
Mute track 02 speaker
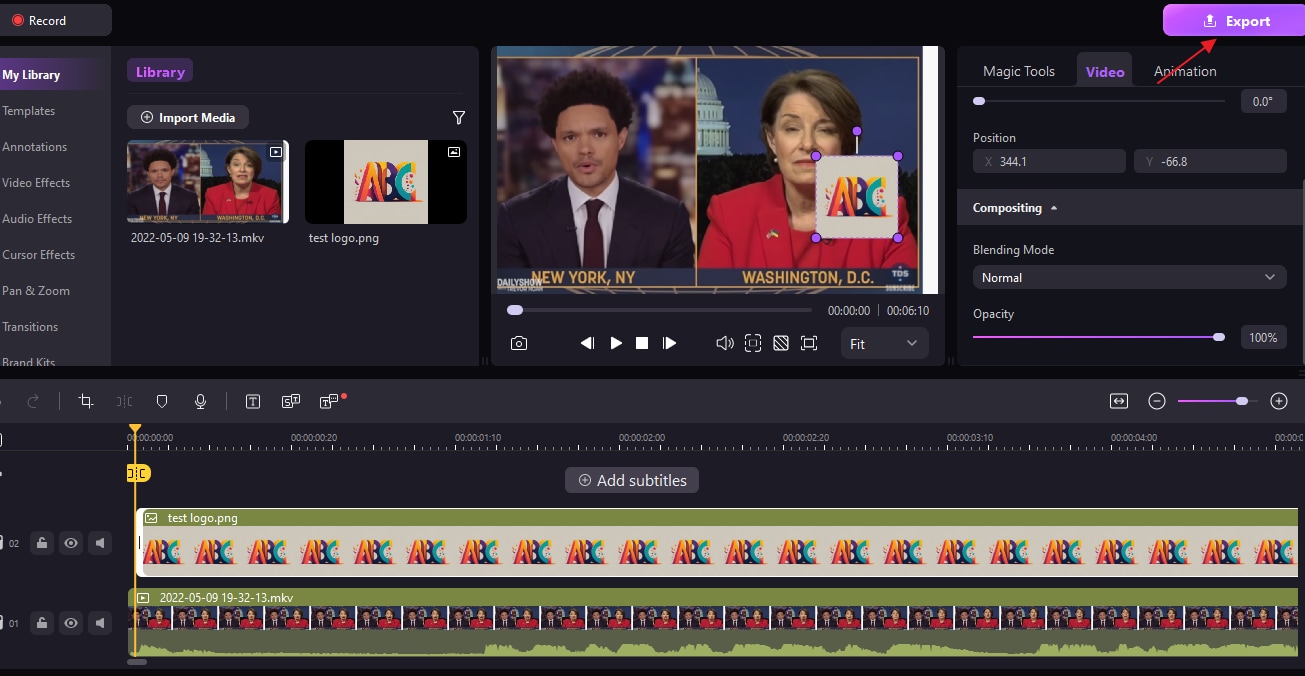click(x=100, y=543)
